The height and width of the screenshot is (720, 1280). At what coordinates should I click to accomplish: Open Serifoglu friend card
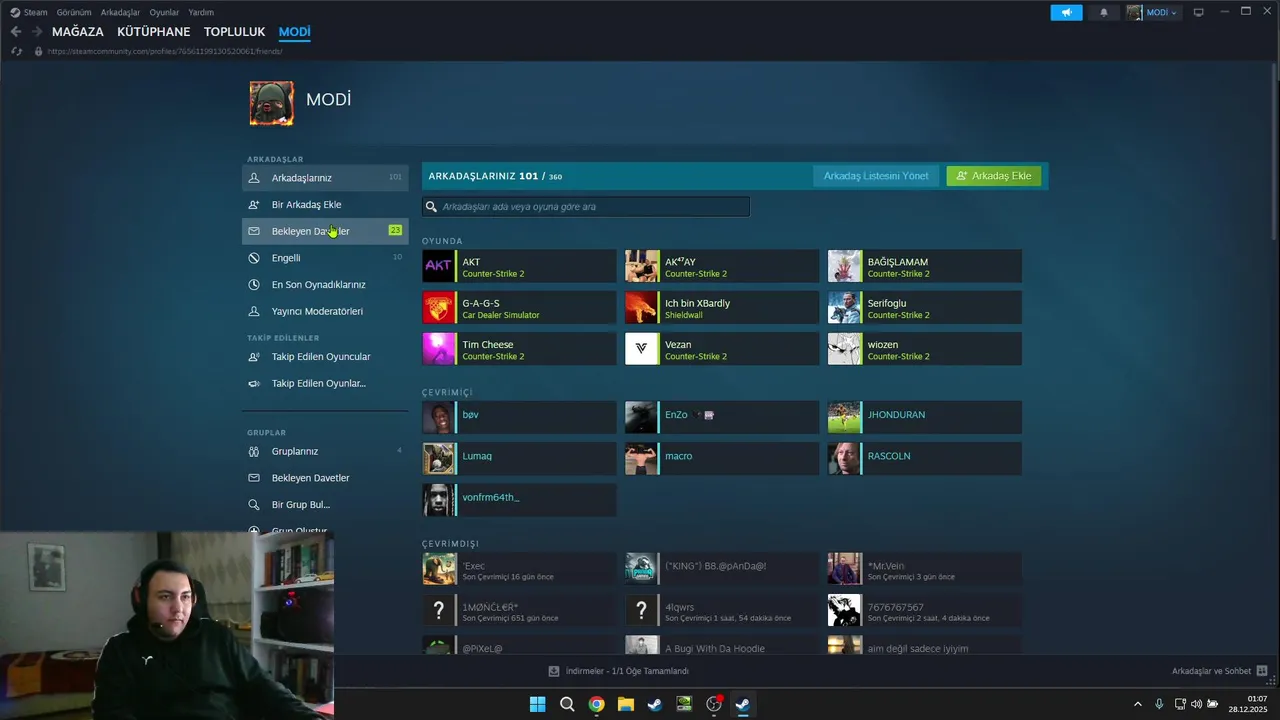[x=925, y=308]
